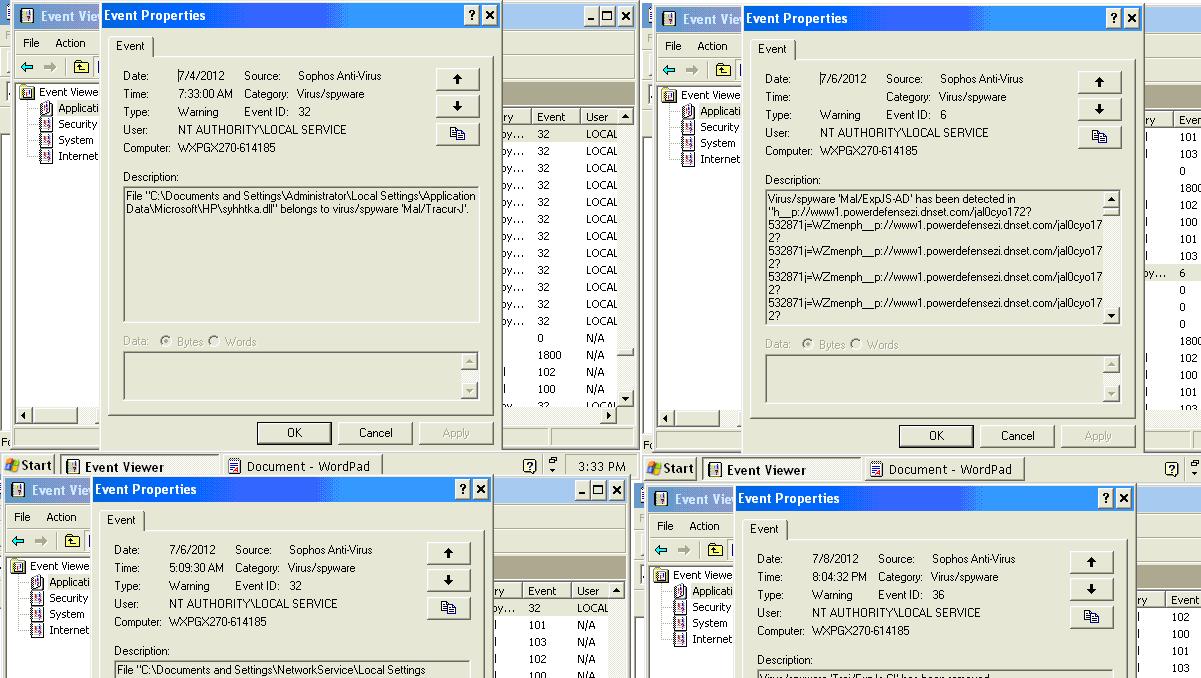1201x678 pixels.
Task: Open File menu behind the 7/4/2012 event dialog
Action: tap(31, 43)
